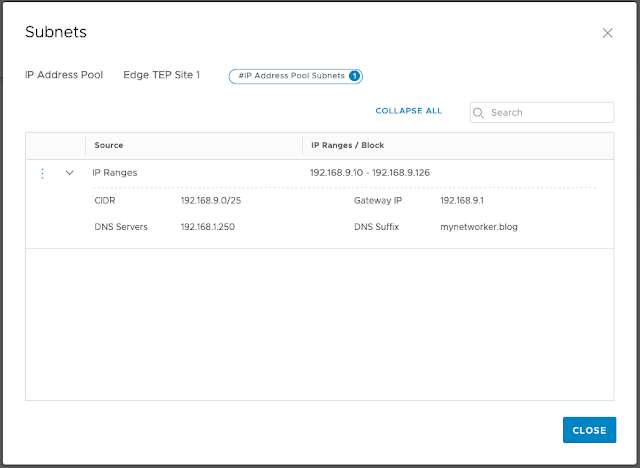The image size is (640, 468).
Task: Click the CIDR value 192.168.9.0/25
Action: [209, 201]
